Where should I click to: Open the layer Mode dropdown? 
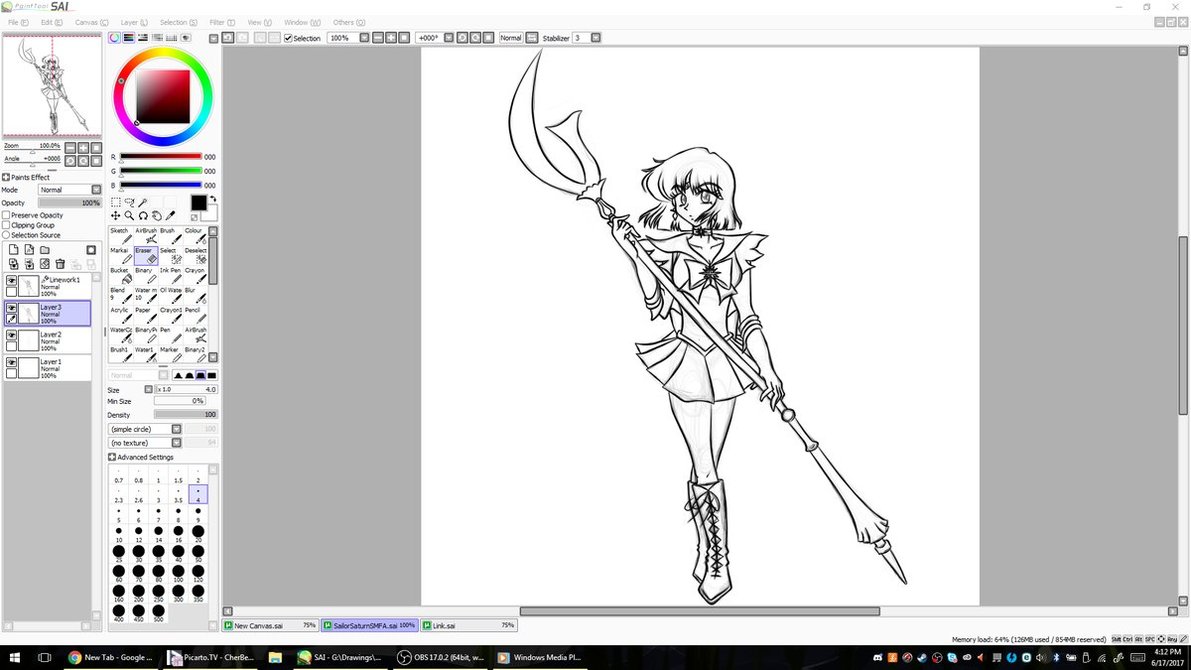click(96, 190)
